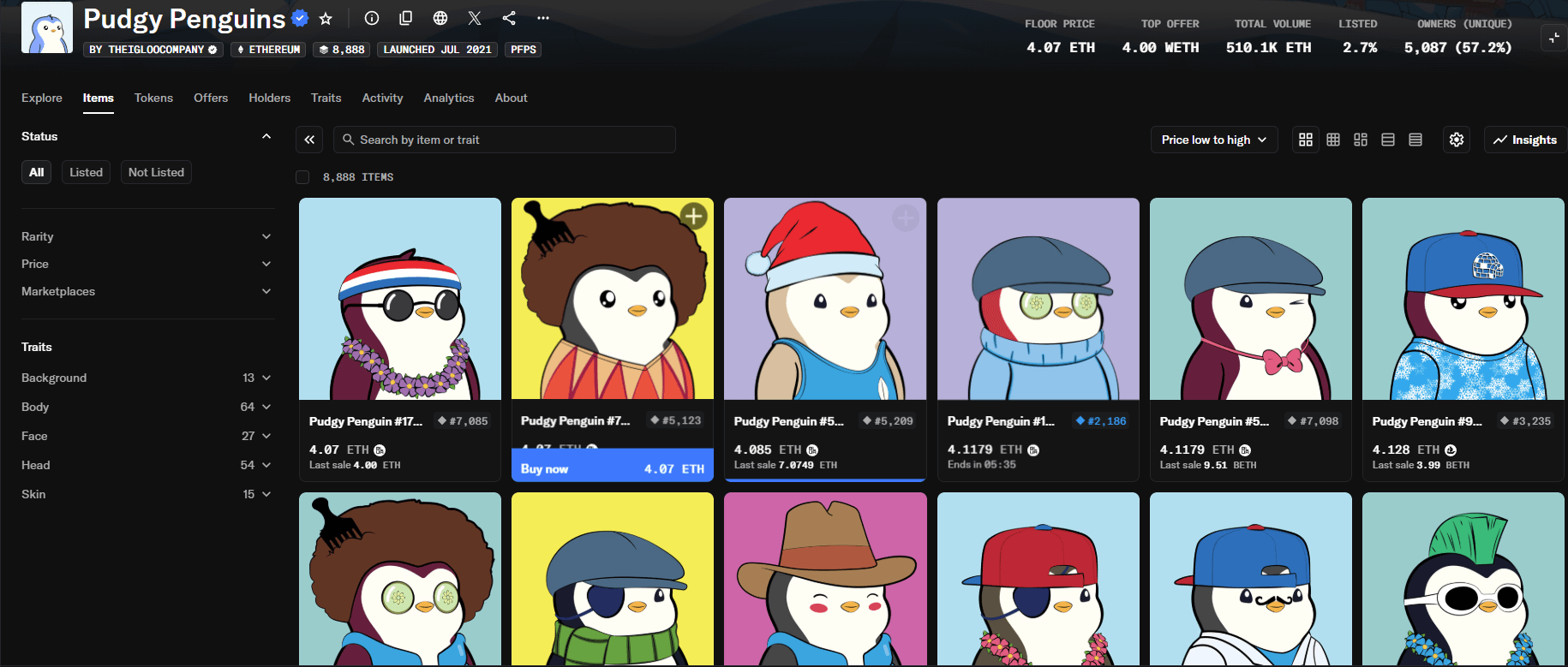
Task: Expand the Marketplaces filter
Action: [147, 291]
